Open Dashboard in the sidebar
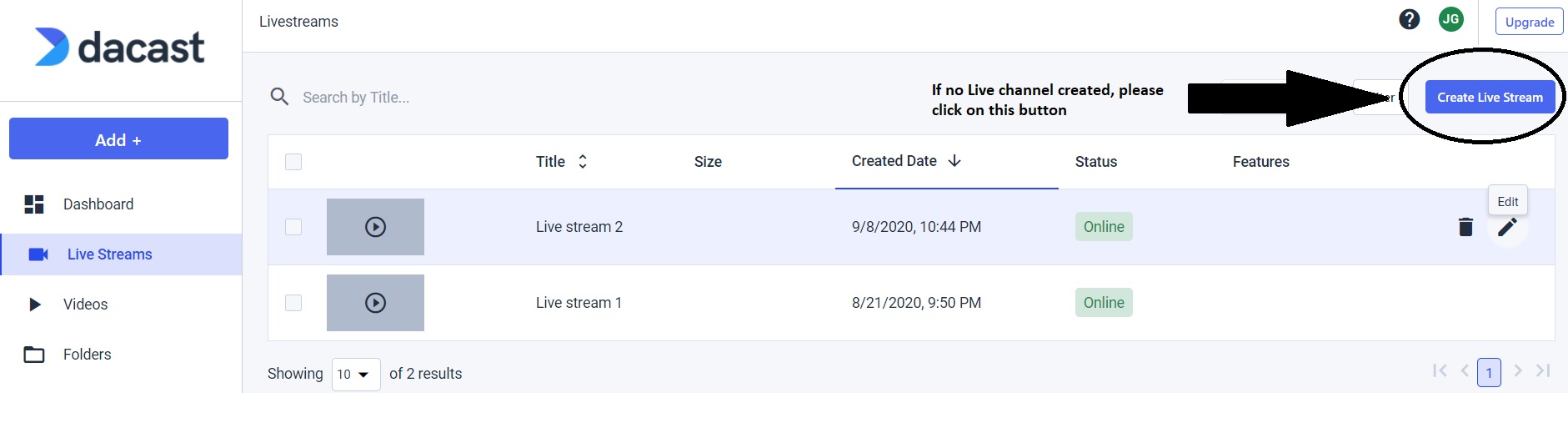 tap(98, 204)
